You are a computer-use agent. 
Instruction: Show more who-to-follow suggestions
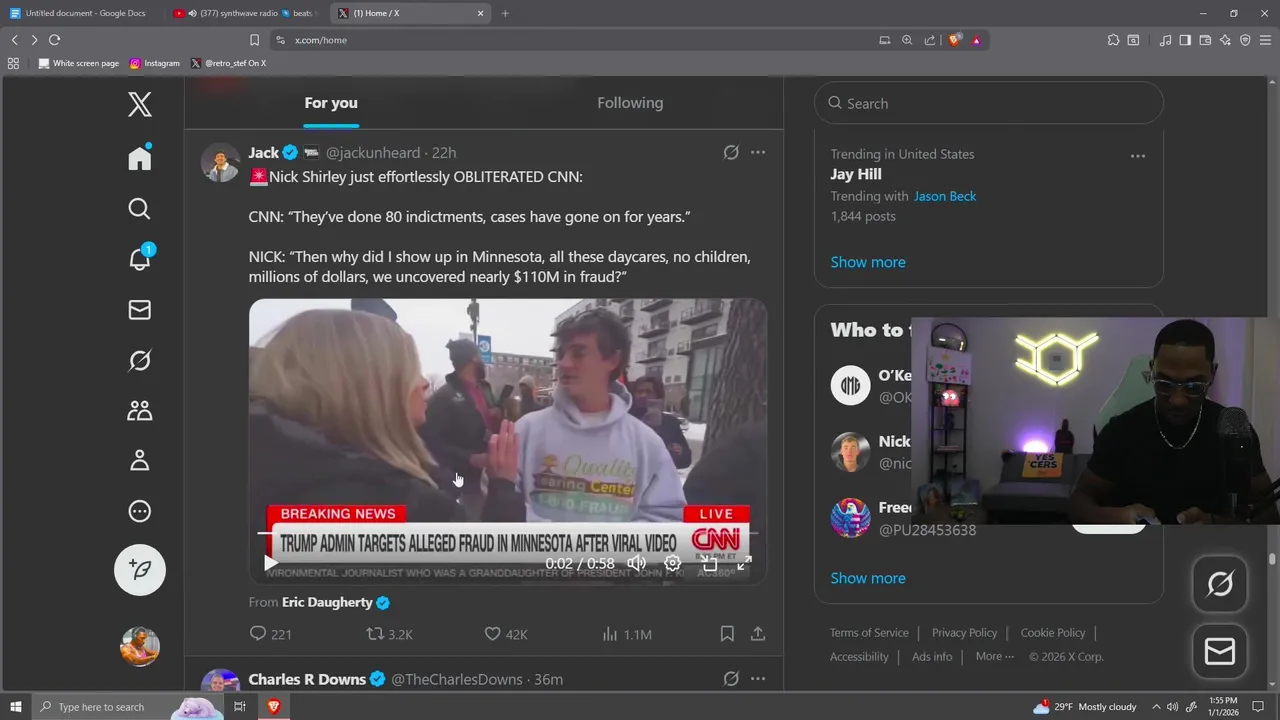[868, 578]
